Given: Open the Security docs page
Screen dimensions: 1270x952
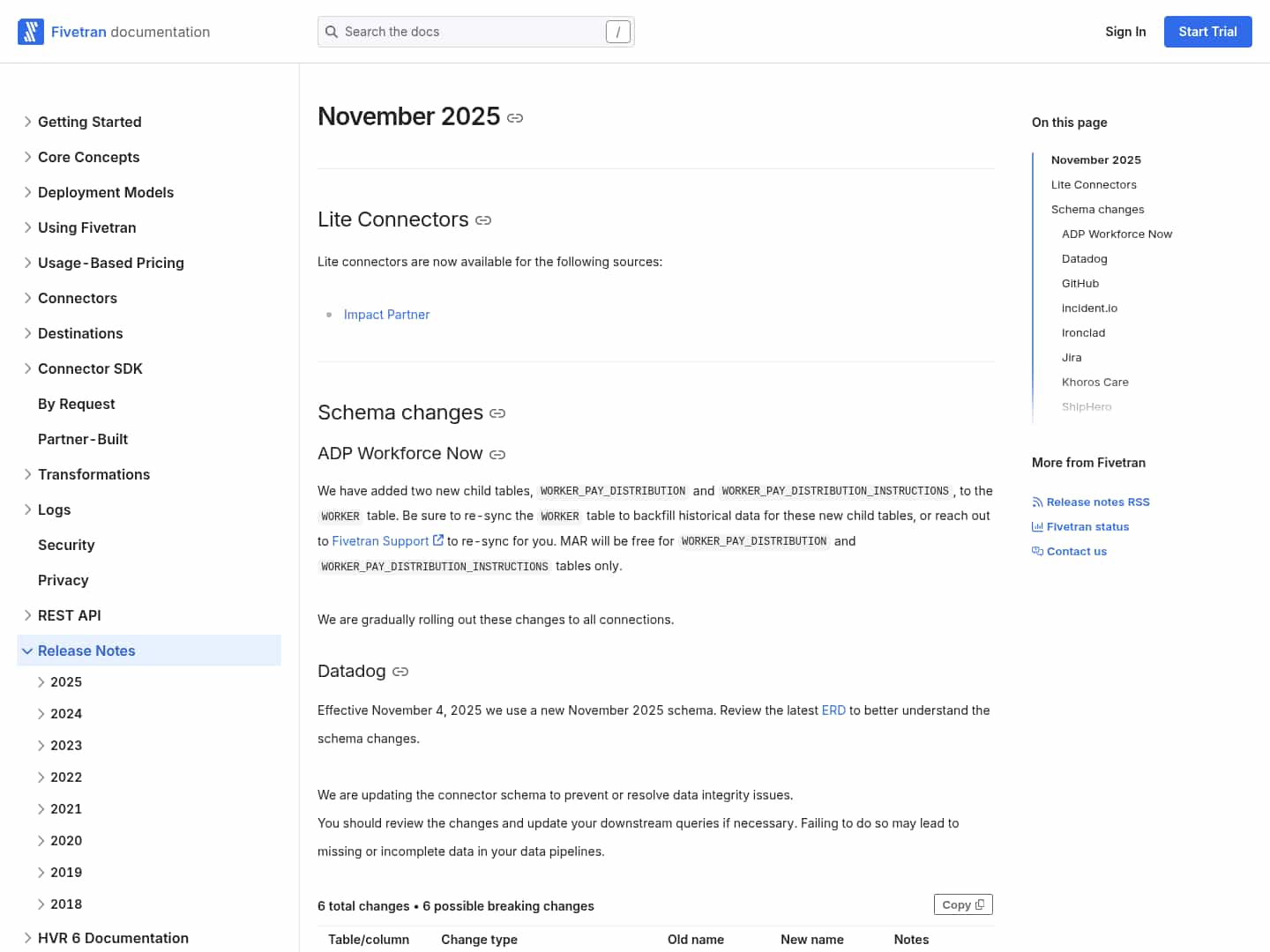Looking at the screenshot, I should click(66, 545).
